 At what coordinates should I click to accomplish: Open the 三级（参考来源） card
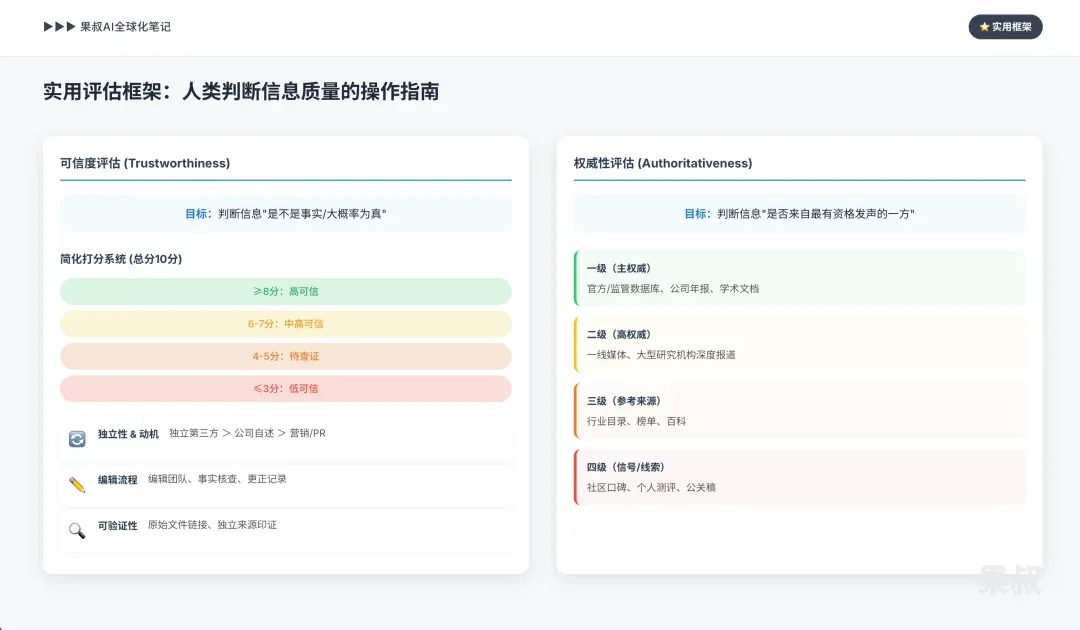tap(800, 411)
